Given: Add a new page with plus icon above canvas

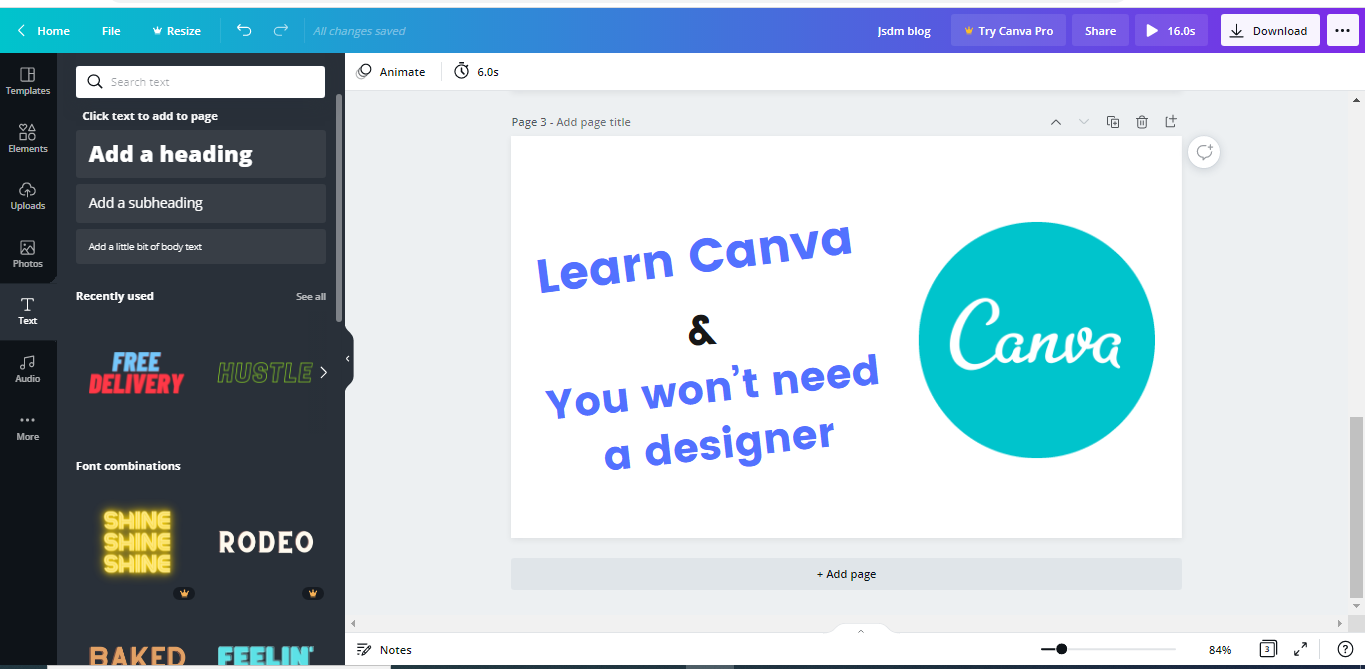Looking at the screenshot, I should coord(1171,122).
